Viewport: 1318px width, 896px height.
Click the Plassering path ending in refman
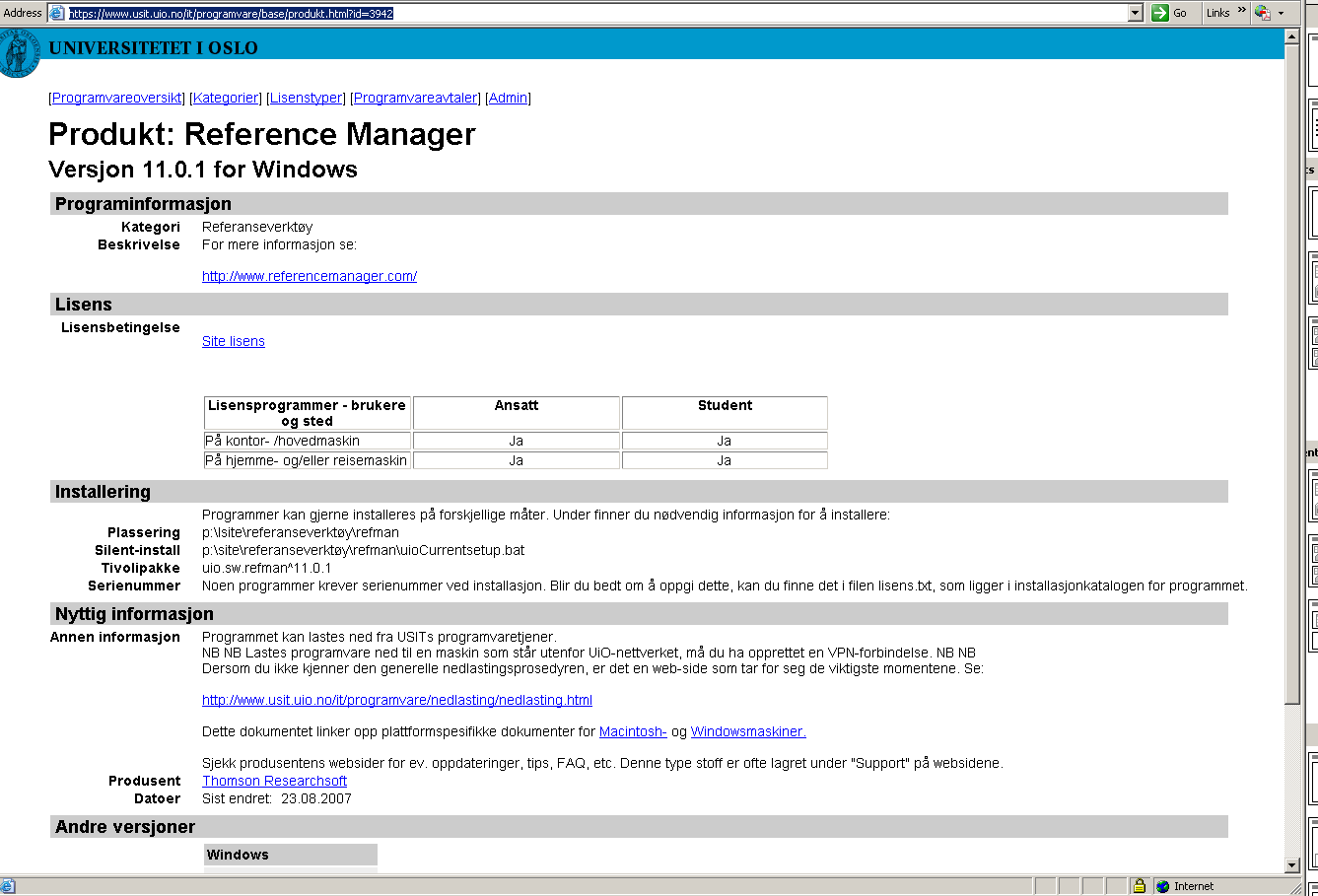click(x=301, y=532)
